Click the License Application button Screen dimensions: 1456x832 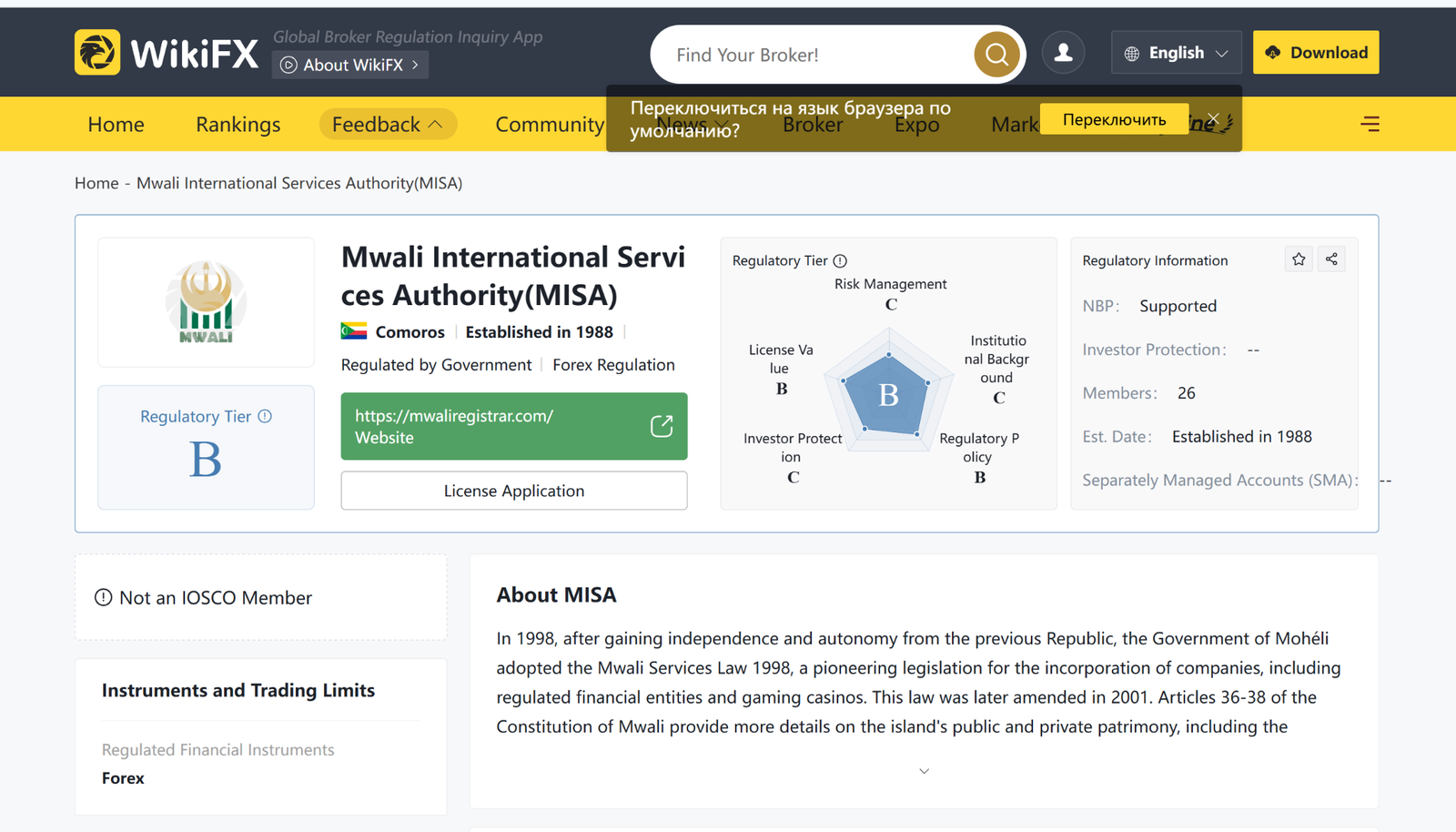[514, 491]
